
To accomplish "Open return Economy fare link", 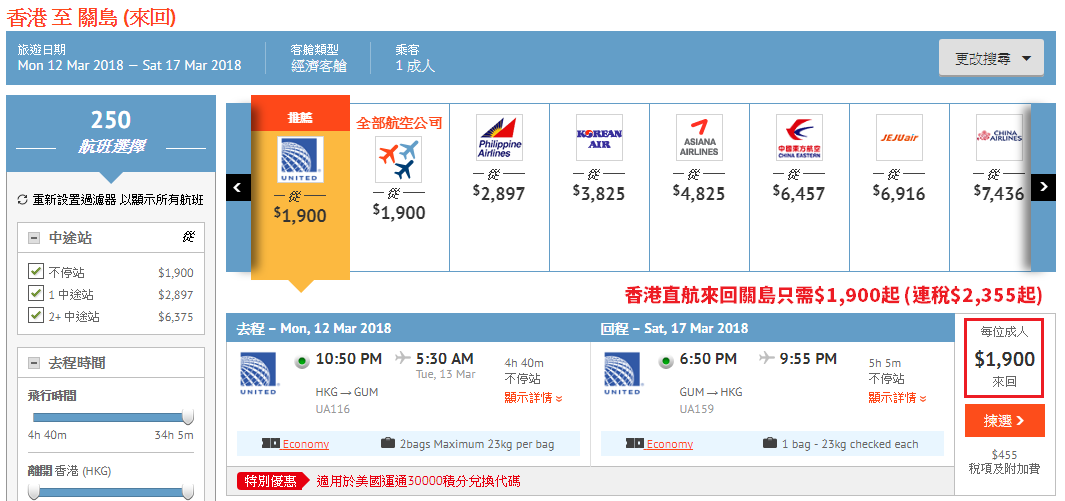I will point(670,444).
